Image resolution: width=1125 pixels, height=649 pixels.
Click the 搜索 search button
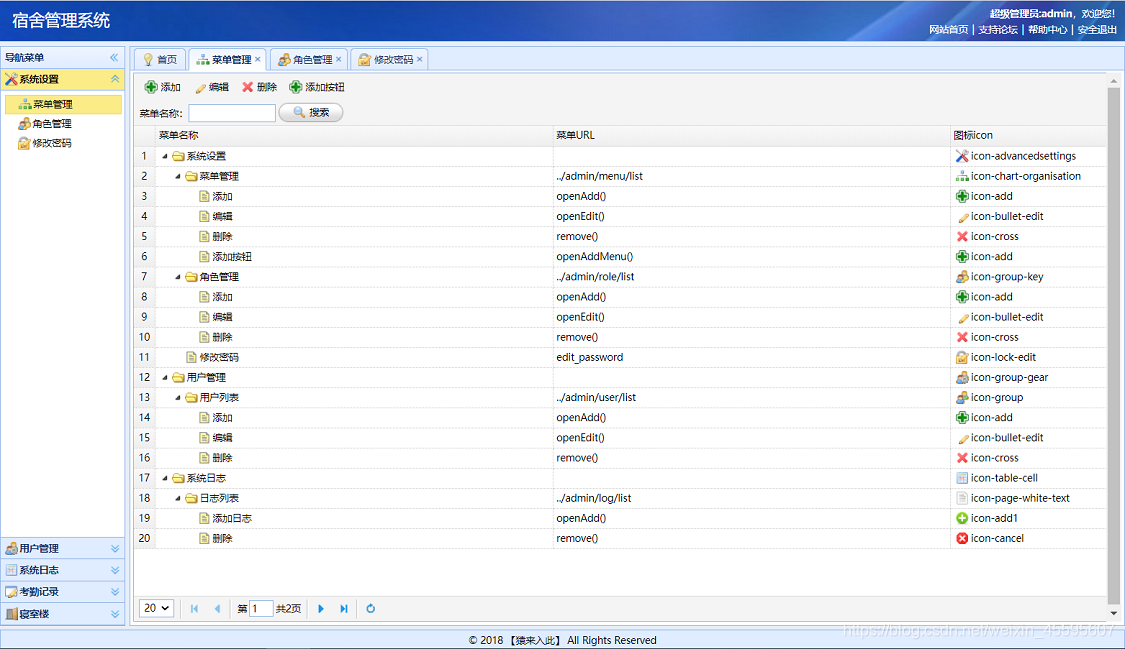tap(311, 113)
